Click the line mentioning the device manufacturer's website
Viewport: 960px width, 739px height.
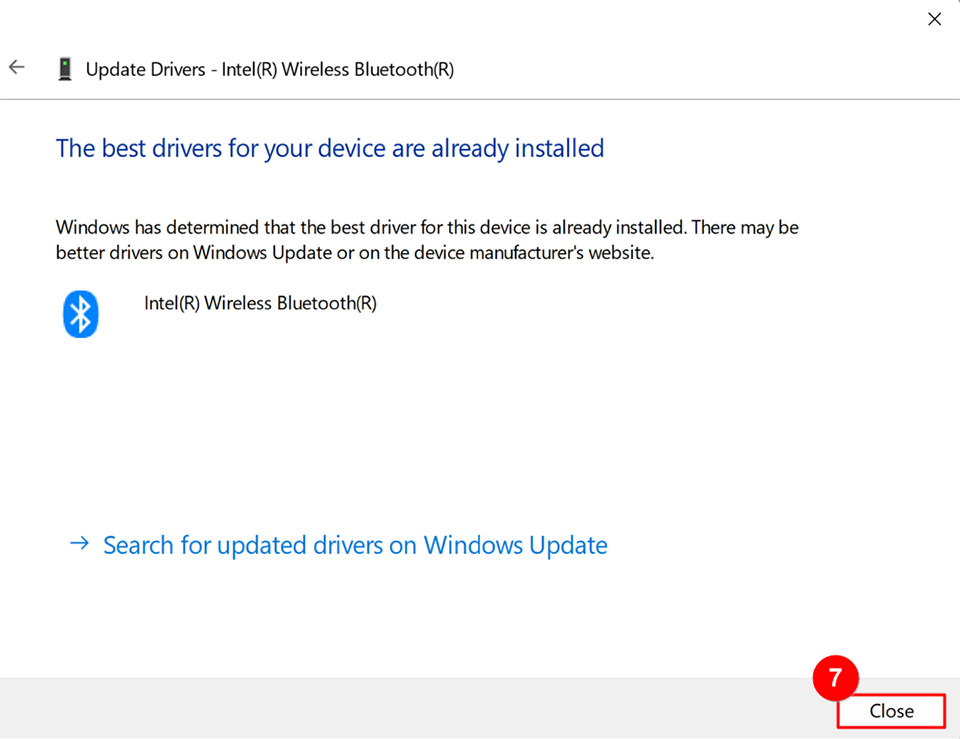coord(355,252)
